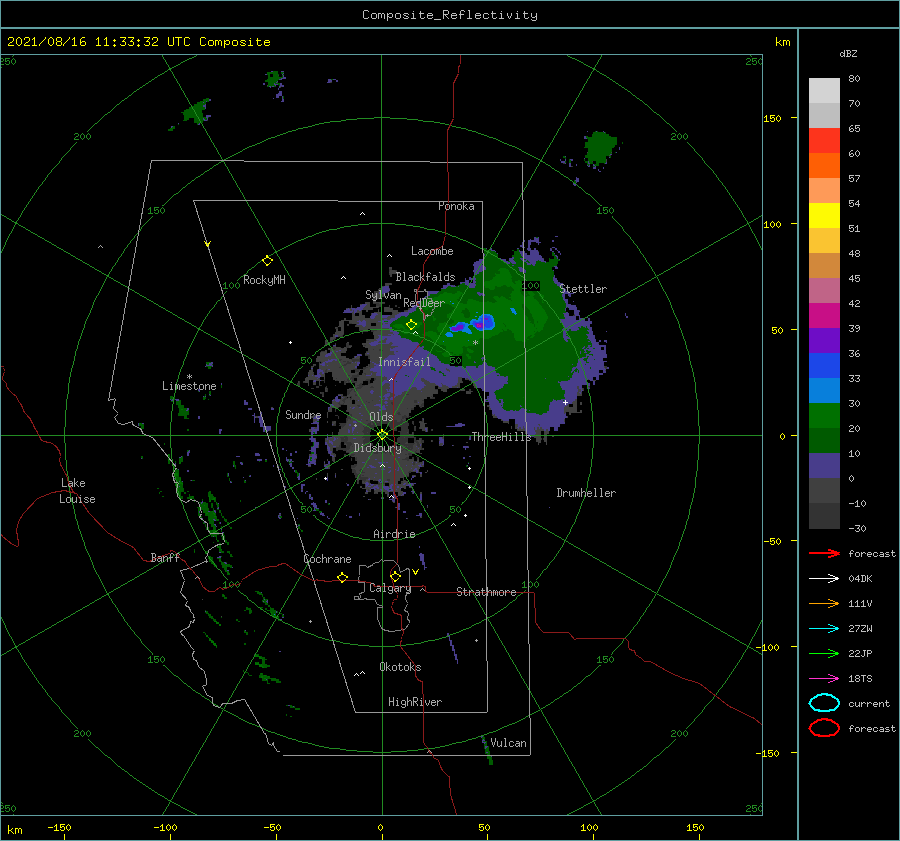The height and width of the screenshot is (841, 900).
Task: Click the red forecast ellipse icon
Action: tap(824, 728)
